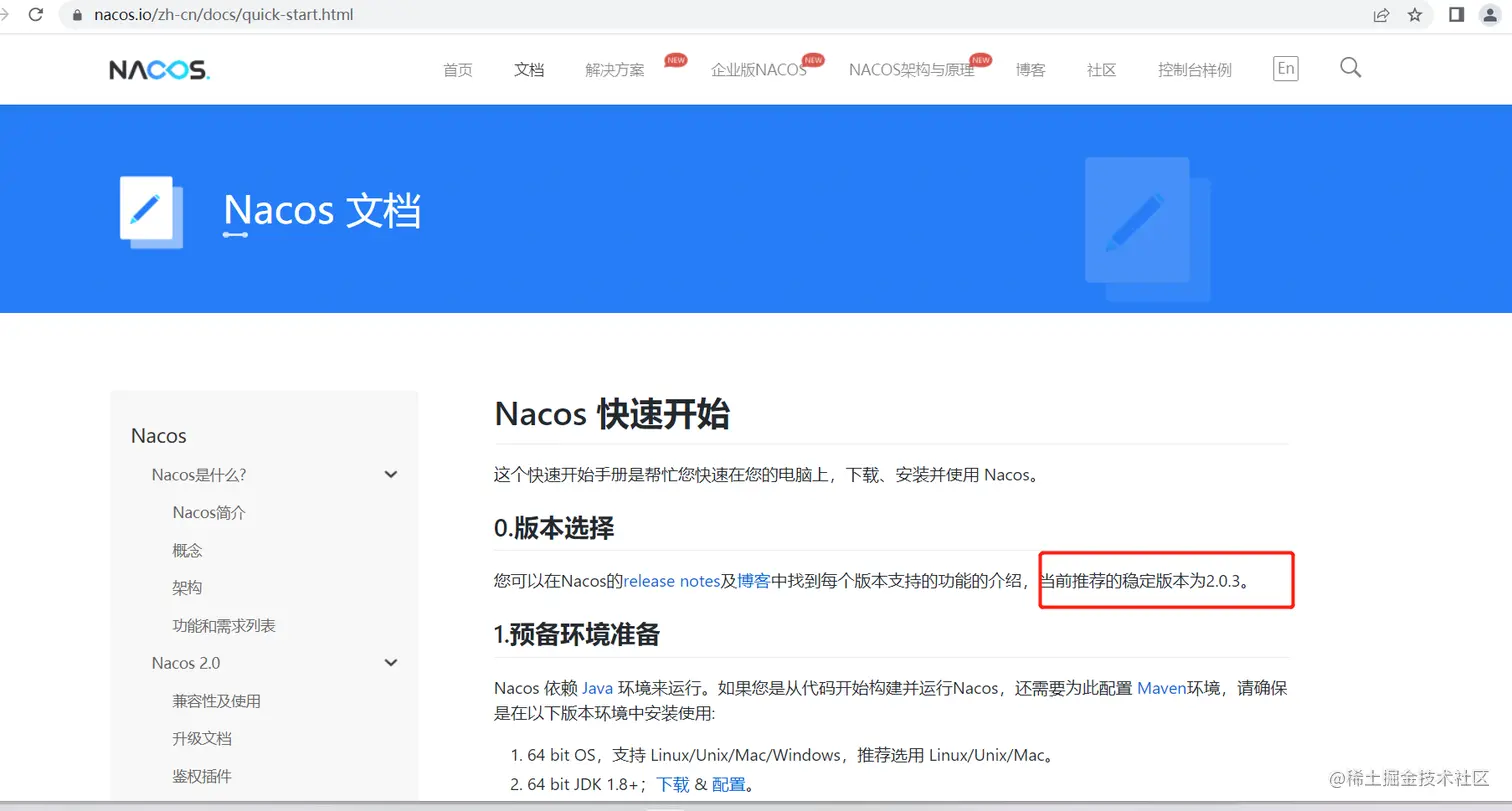
Task: Open the 首页 menu item
Action: [x=458, y=70]
